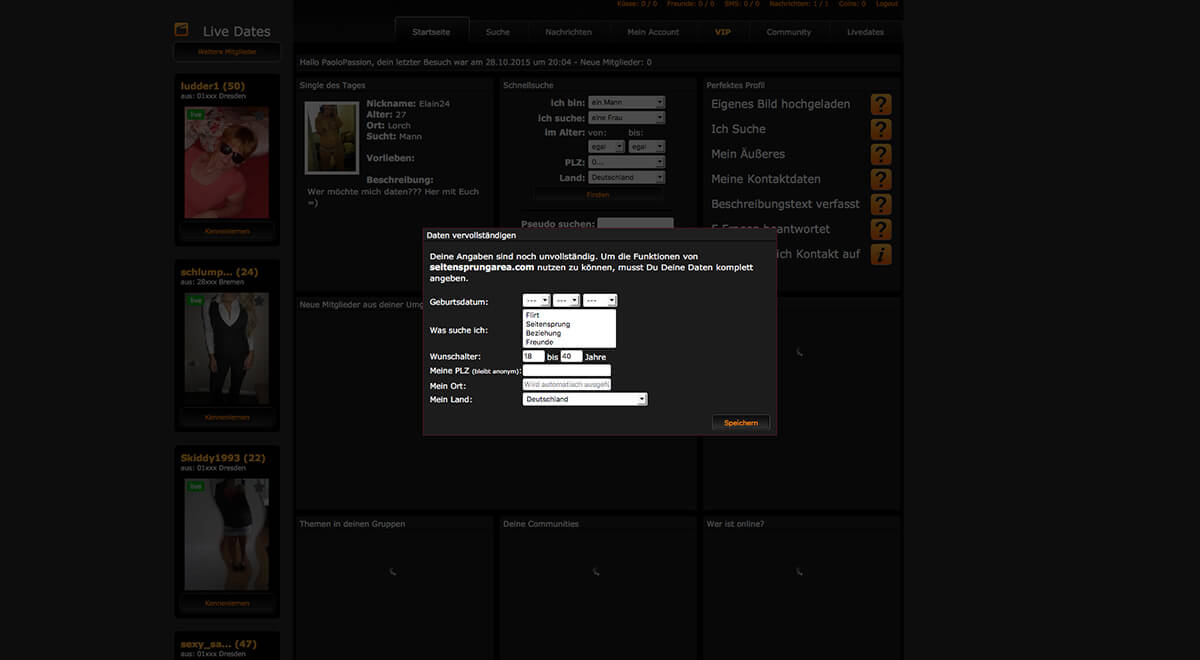Viewport: 1200px width, 660px height.
Task: Open the Single des Tages photo of Elain24
Action: click(331, 137)
